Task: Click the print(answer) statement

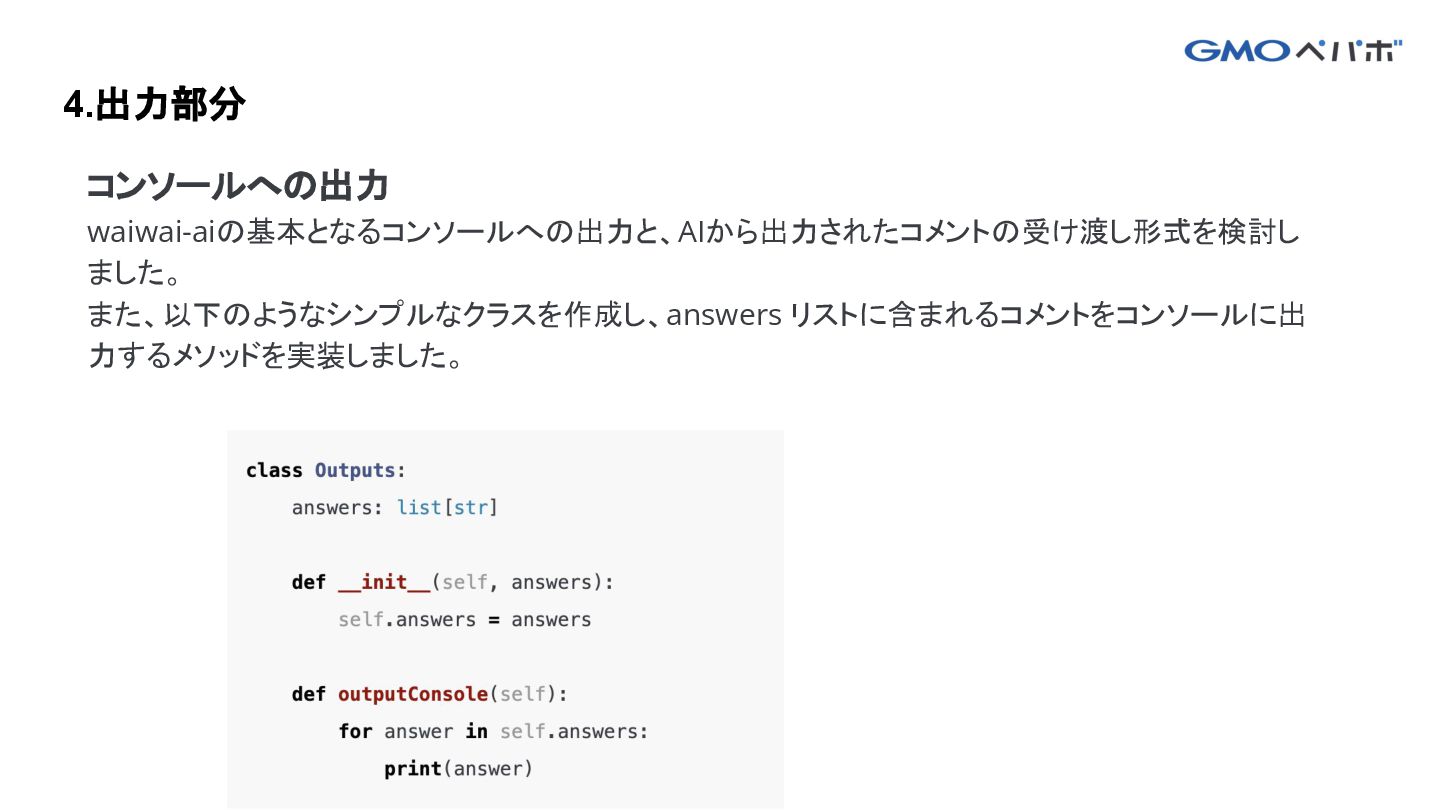Action: coord(459,768)
